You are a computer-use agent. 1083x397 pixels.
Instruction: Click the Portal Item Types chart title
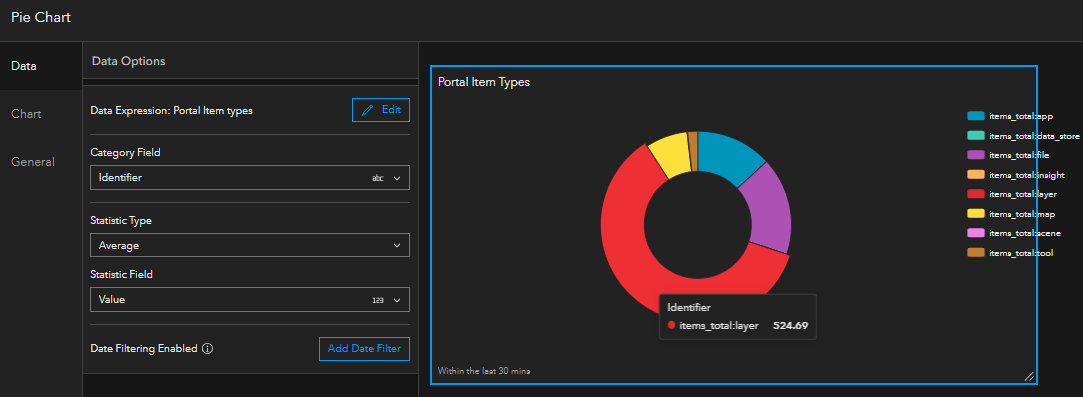point(483,82)
